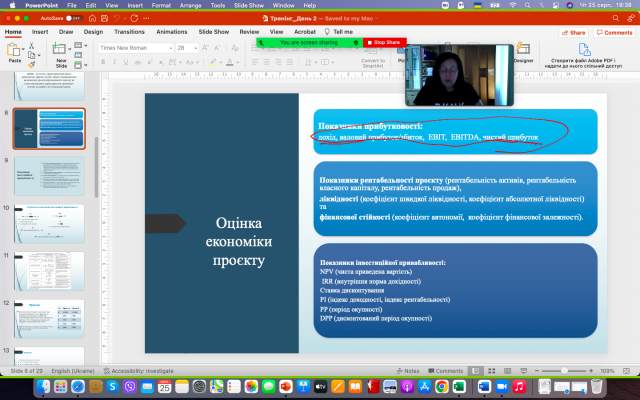Toggle Bold formatting
This screenshot has height=400, width=640.
tap(103, 62)
